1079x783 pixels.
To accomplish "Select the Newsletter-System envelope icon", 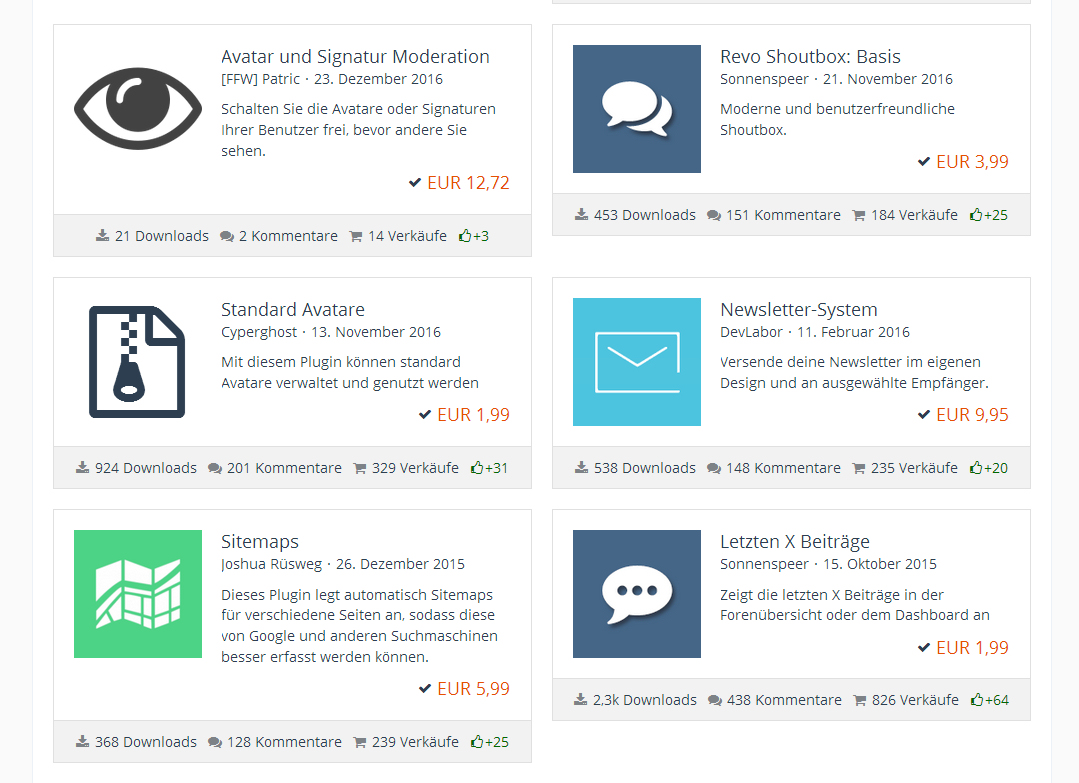I will [x=636, y=362].
